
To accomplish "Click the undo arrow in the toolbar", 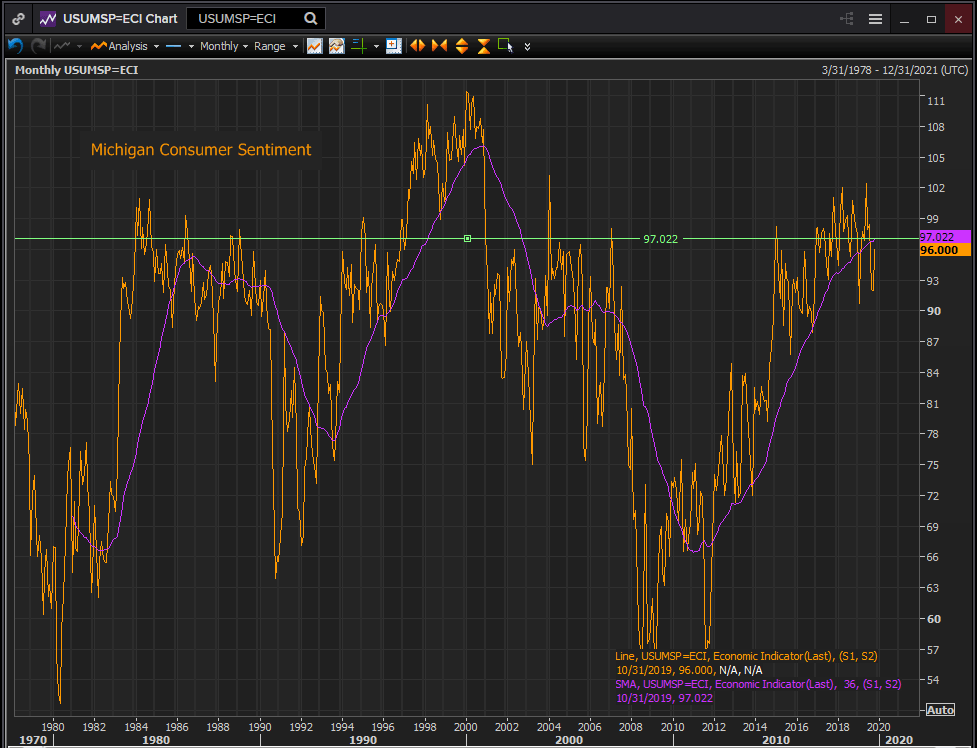I will pyautogui.click(x=15, y=46).
